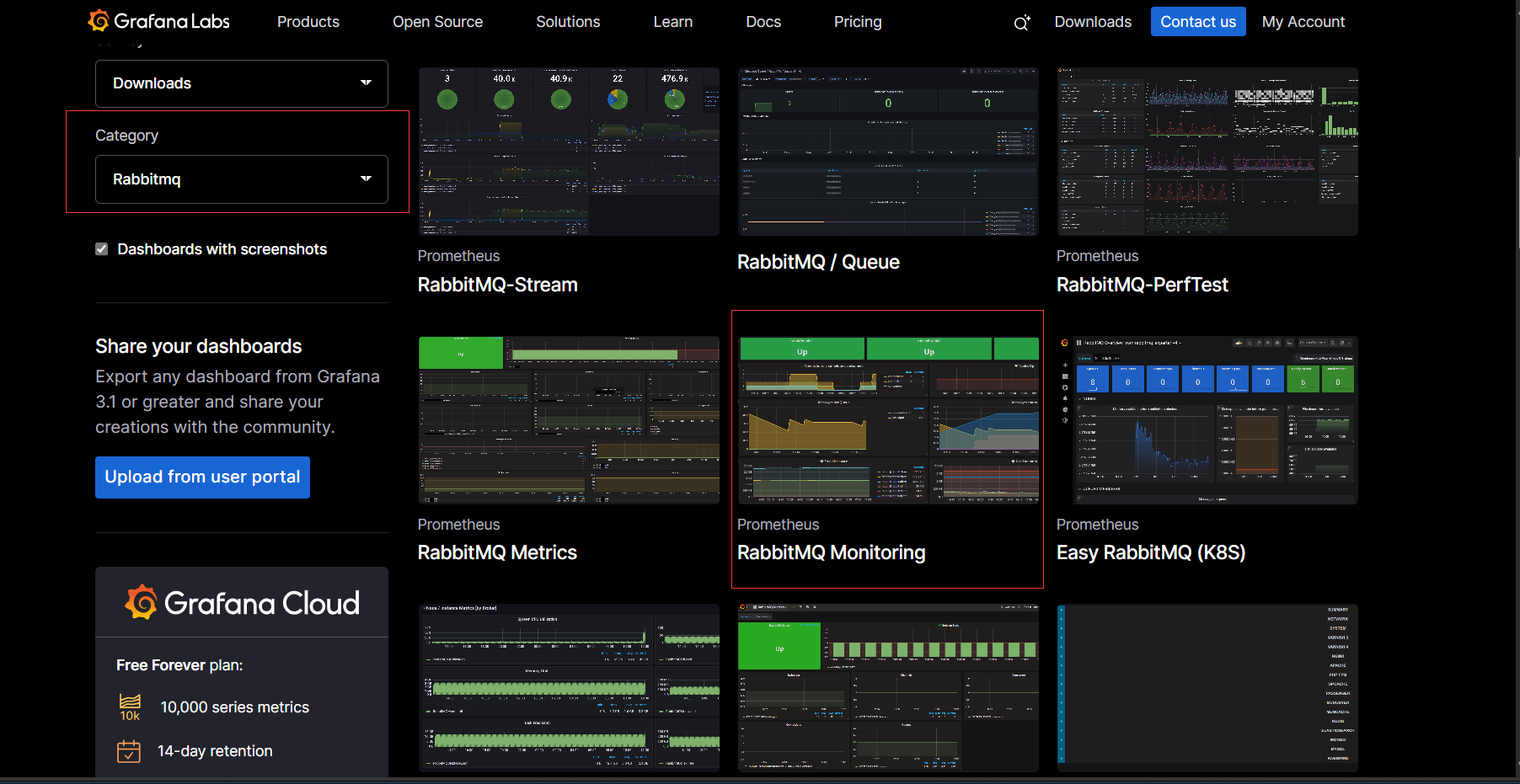Screen dimensions: 1520x784
Task: Click the 14-day retention calendar icon
Action: click(129, 751)
